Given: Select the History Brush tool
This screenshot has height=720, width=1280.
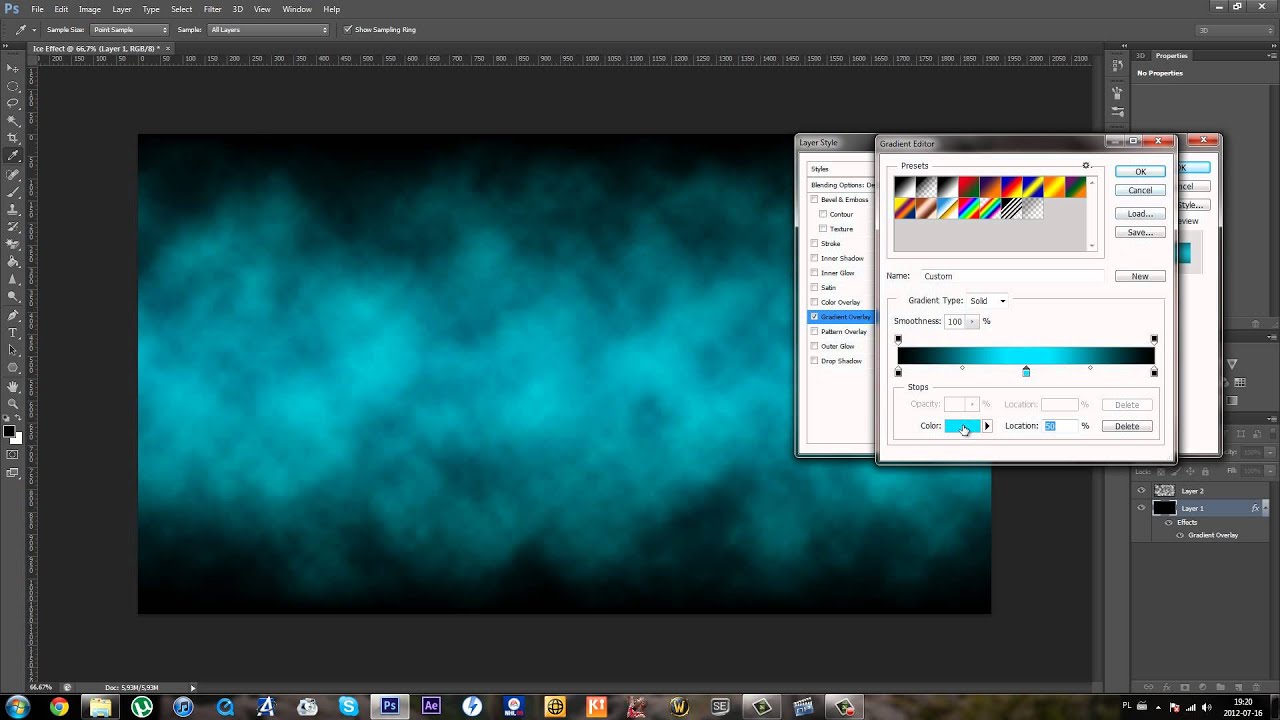Looking at the screenshot, I should click(x=13, y=226).
